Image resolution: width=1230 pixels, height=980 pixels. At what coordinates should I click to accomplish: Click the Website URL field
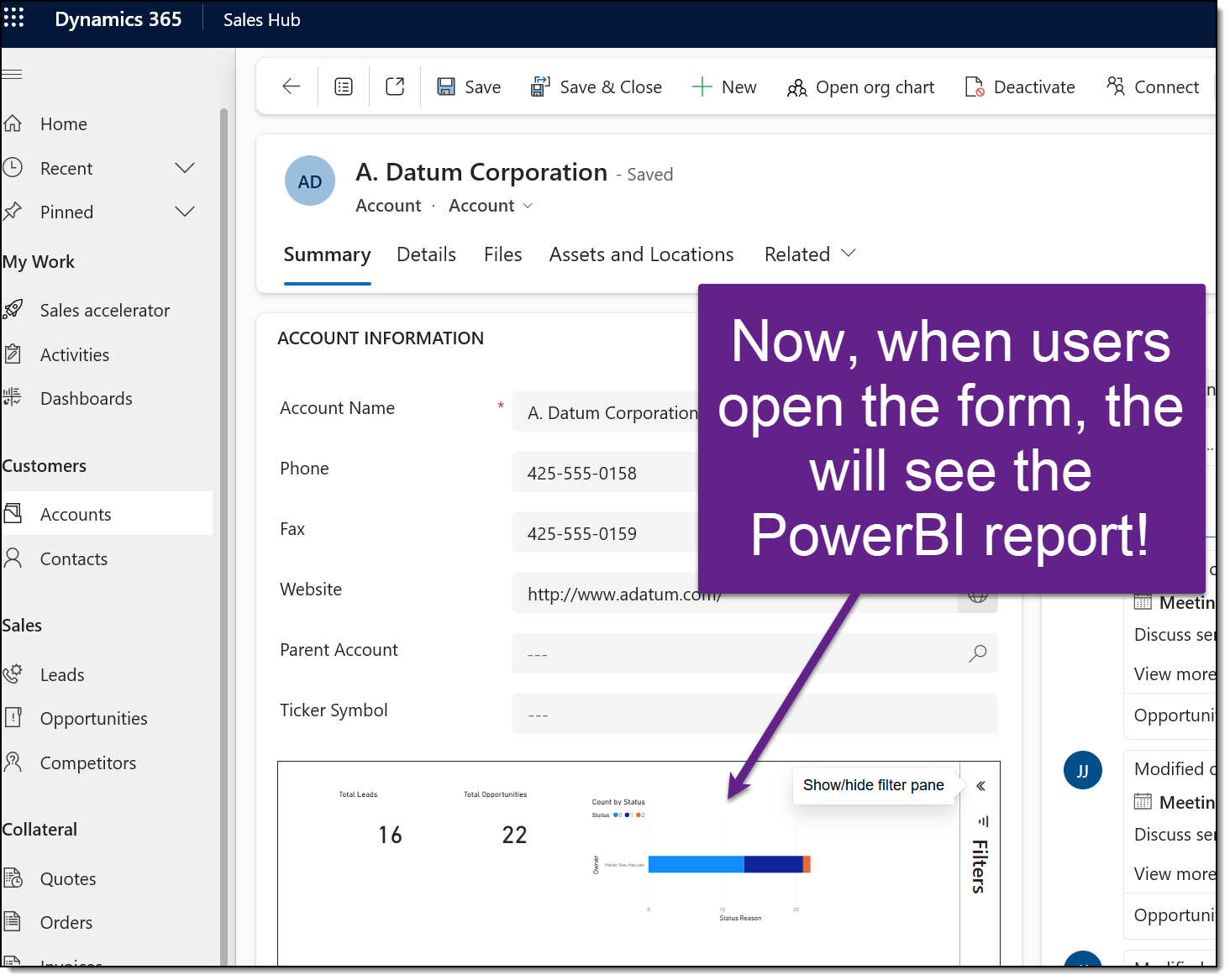click(x=736, y=594)
